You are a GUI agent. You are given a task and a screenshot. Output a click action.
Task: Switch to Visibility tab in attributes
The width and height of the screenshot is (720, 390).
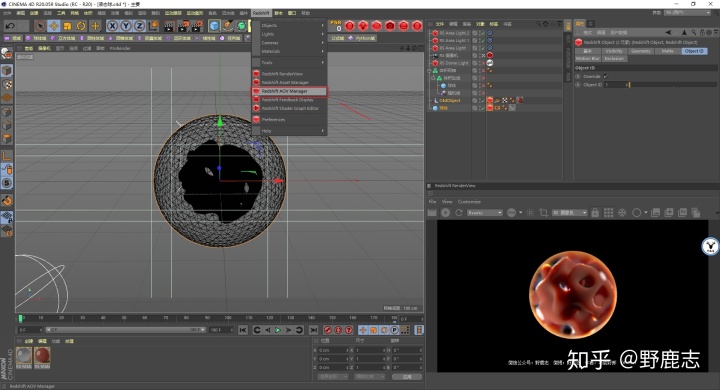tap(614, 51)
